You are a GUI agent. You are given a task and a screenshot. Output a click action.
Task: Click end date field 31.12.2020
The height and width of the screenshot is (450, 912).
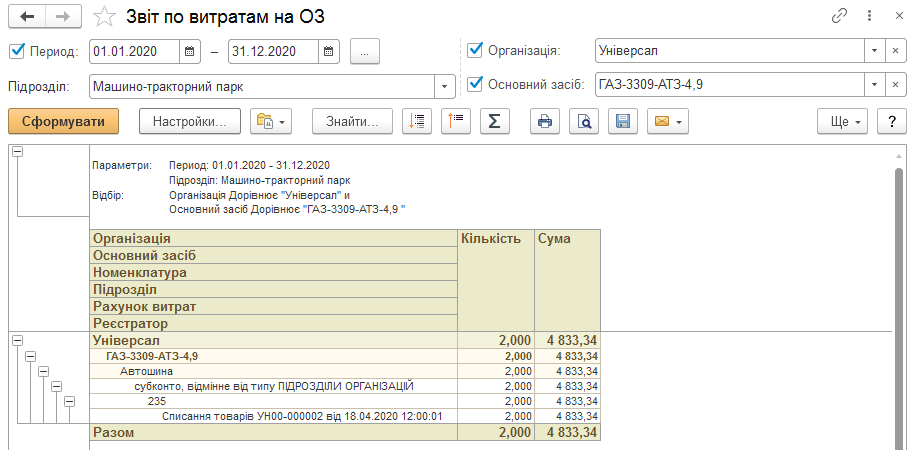273,51
